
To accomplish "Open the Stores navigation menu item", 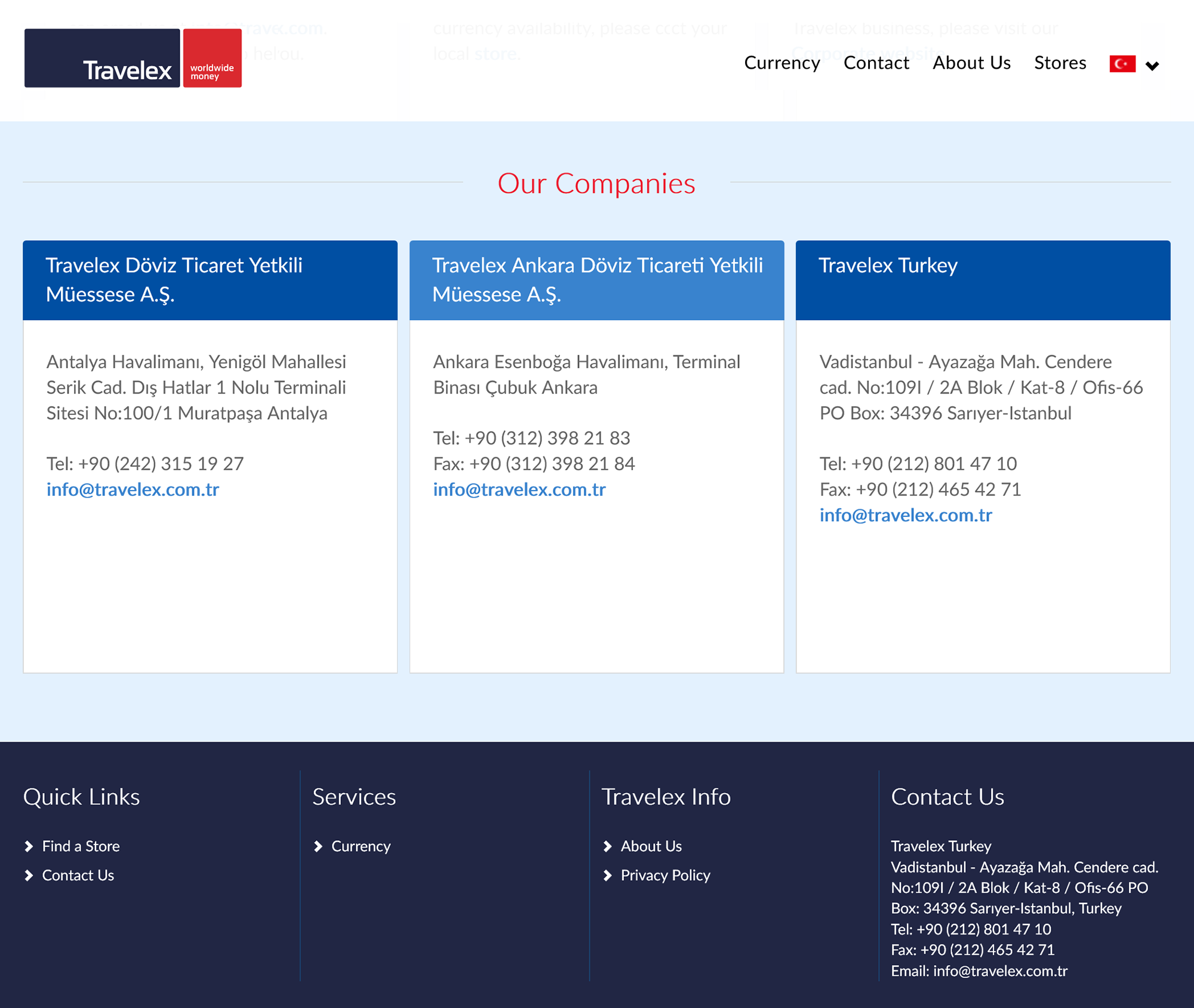I will [1060, 63].
